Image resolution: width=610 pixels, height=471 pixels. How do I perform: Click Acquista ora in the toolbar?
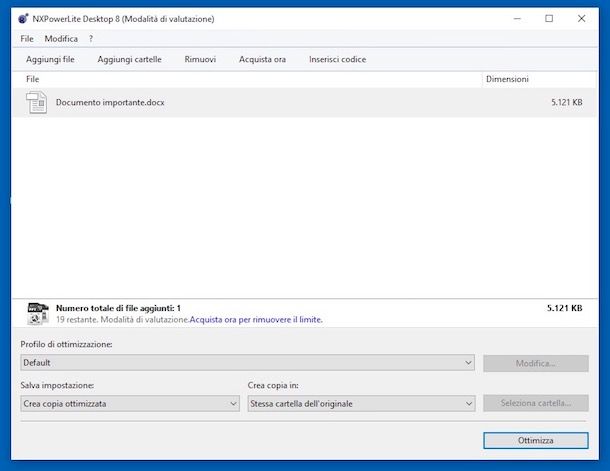coord(263,59)
